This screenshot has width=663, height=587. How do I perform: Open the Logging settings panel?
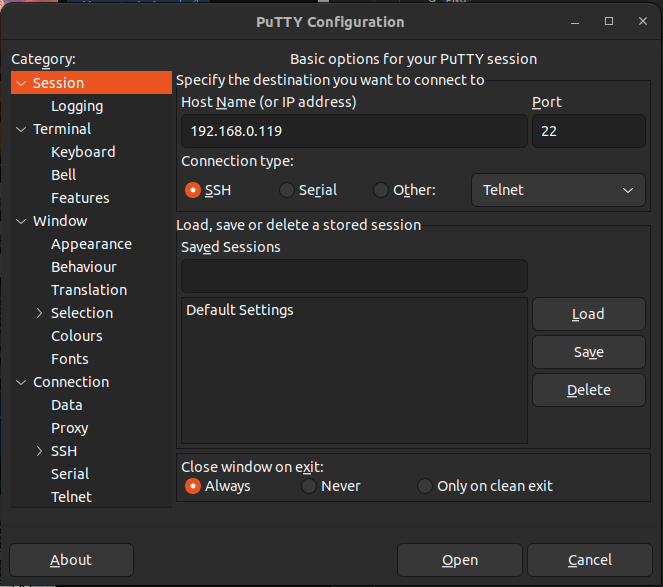[77, 106]
